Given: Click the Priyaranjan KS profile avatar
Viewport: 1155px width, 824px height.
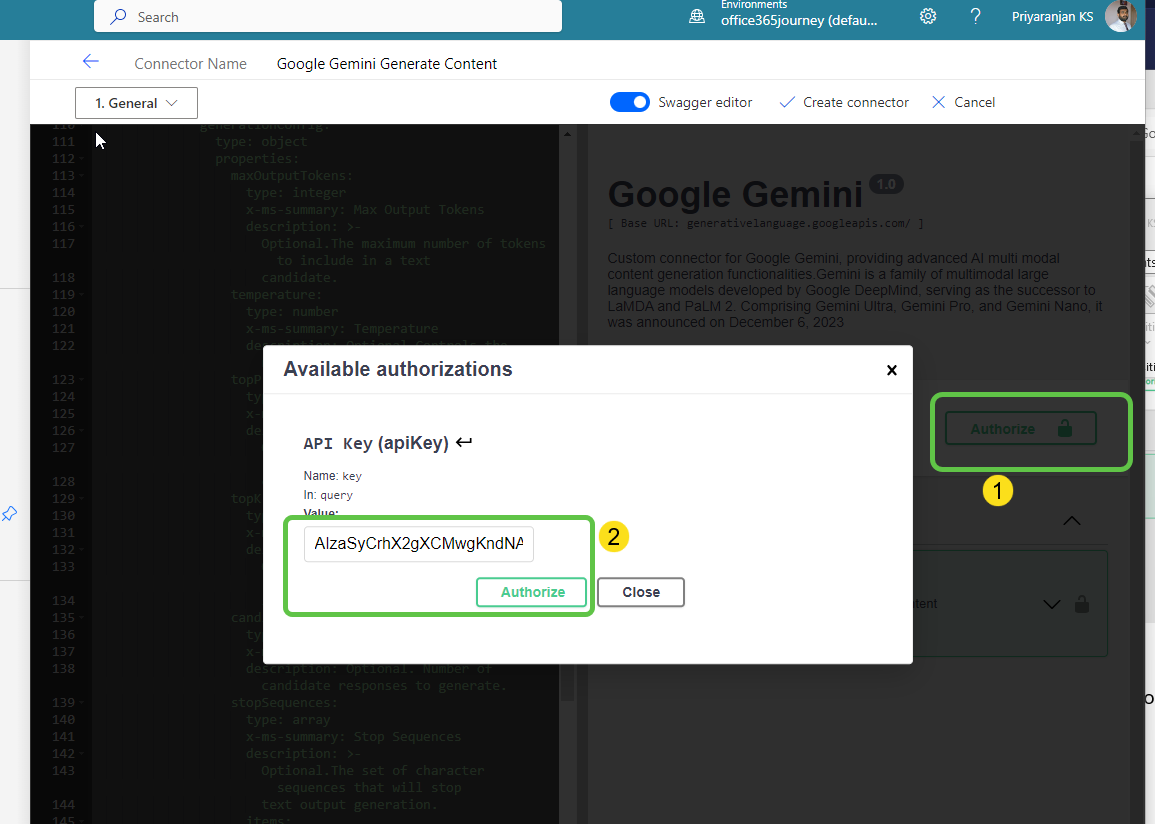Looking at the screenshot, I should click(x=1121, y=16).
